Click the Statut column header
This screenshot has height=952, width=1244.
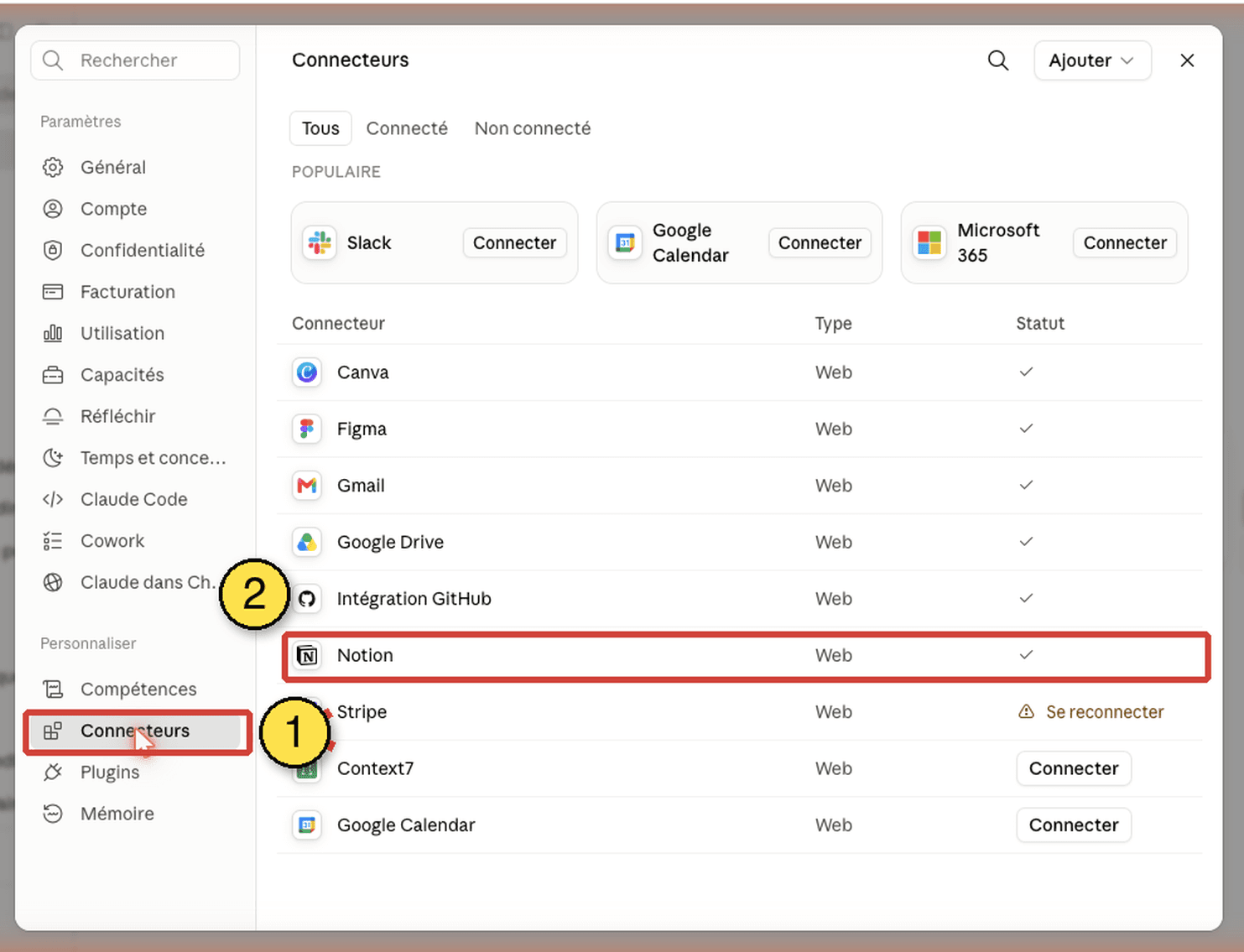1040,324
